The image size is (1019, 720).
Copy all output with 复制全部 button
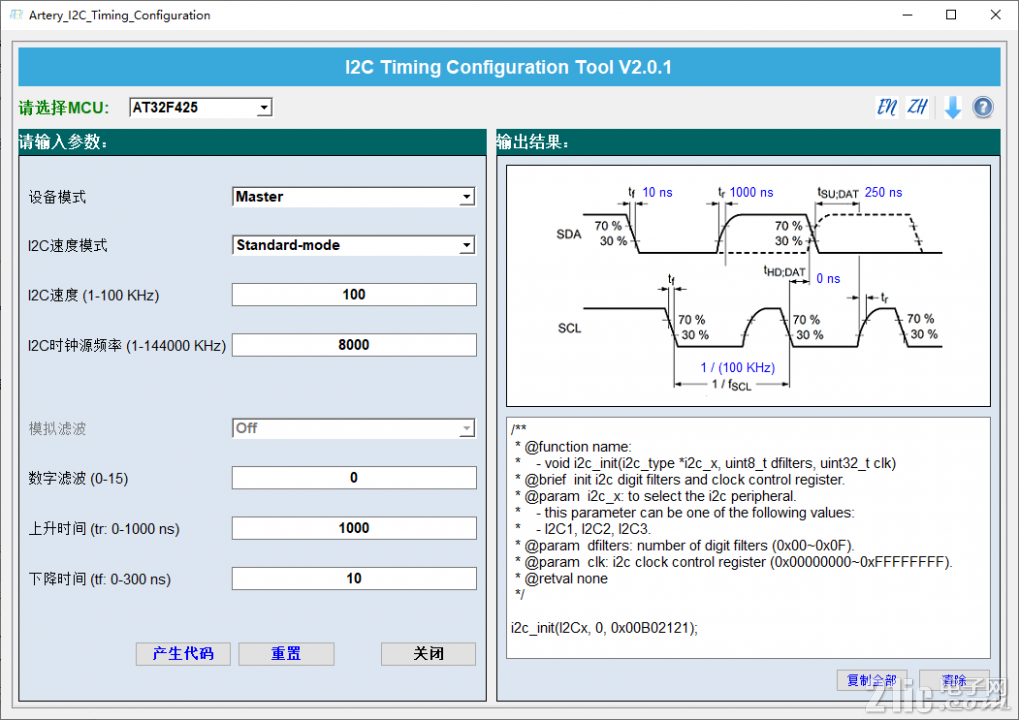[x=871, y=680]
